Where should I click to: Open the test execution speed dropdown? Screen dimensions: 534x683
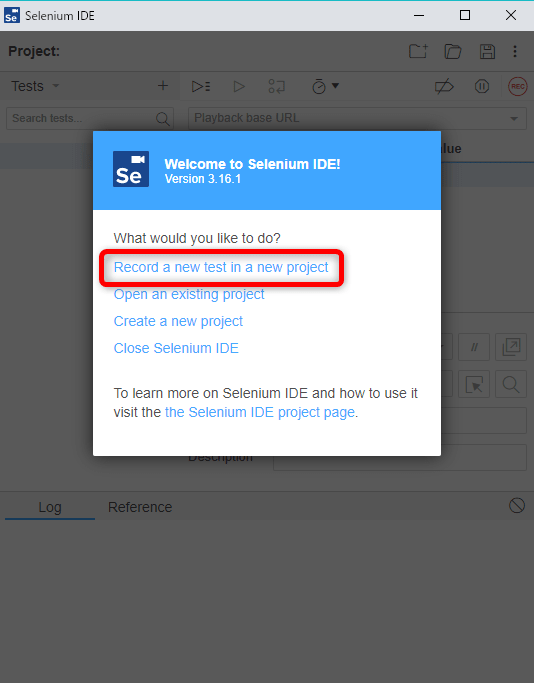[325, 86]
